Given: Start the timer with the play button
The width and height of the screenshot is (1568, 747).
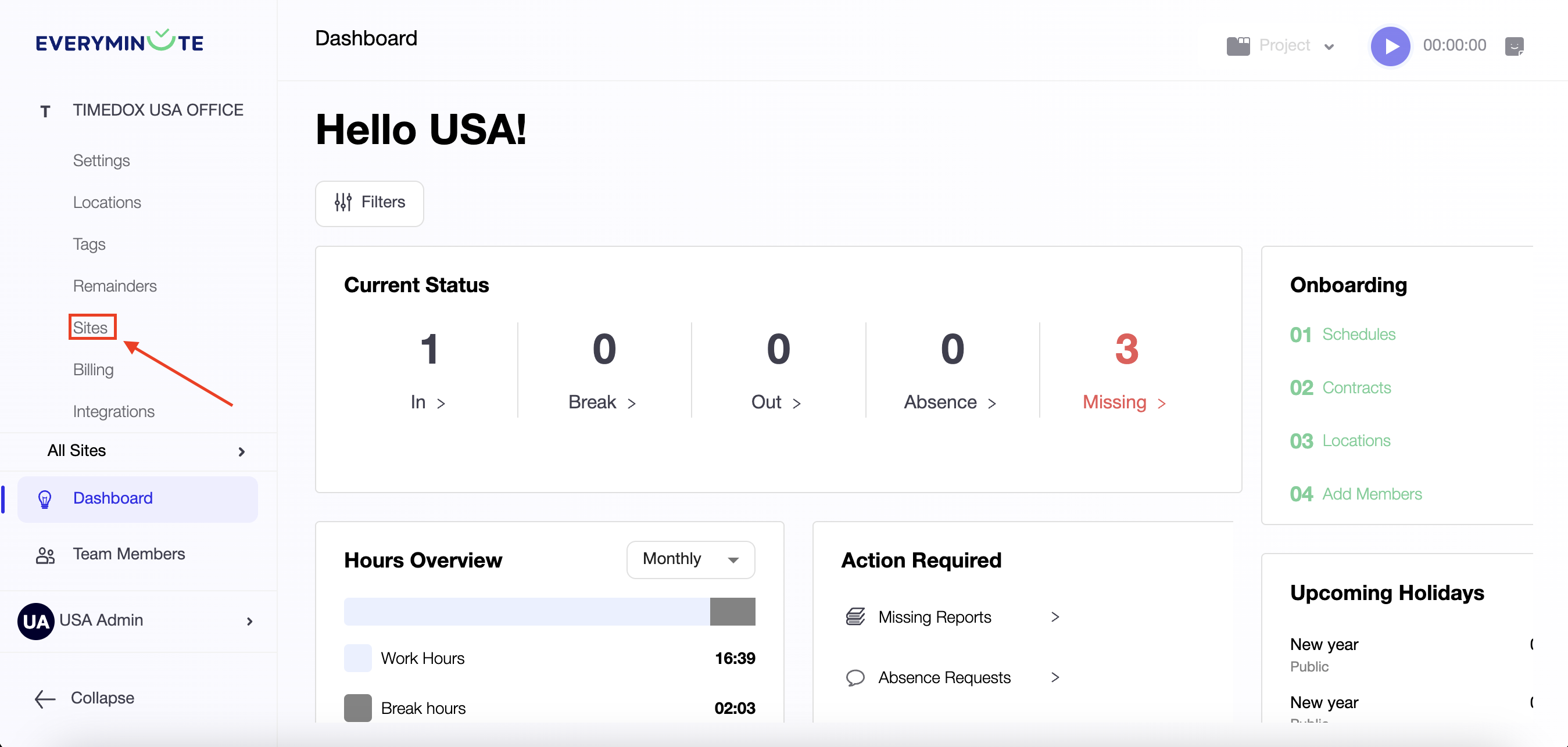Looking at the screenshot, I should 1390,46.
